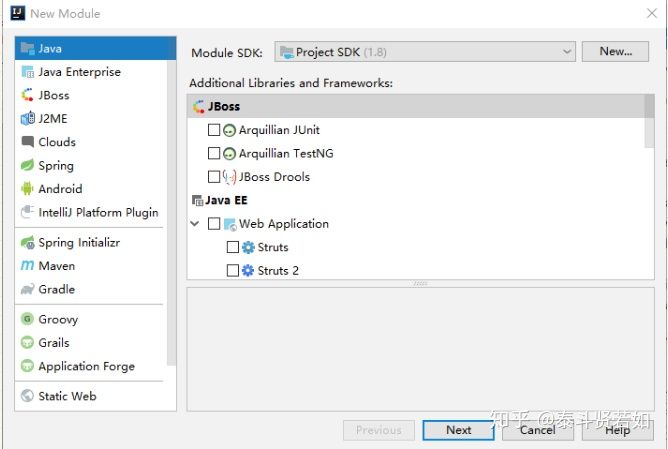
Task: Click the Maven module icon
Action: coord(27,266)
